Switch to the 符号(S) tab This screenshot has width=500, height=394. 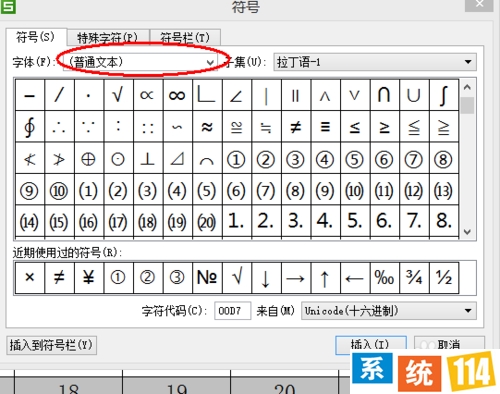pos(36,37)
